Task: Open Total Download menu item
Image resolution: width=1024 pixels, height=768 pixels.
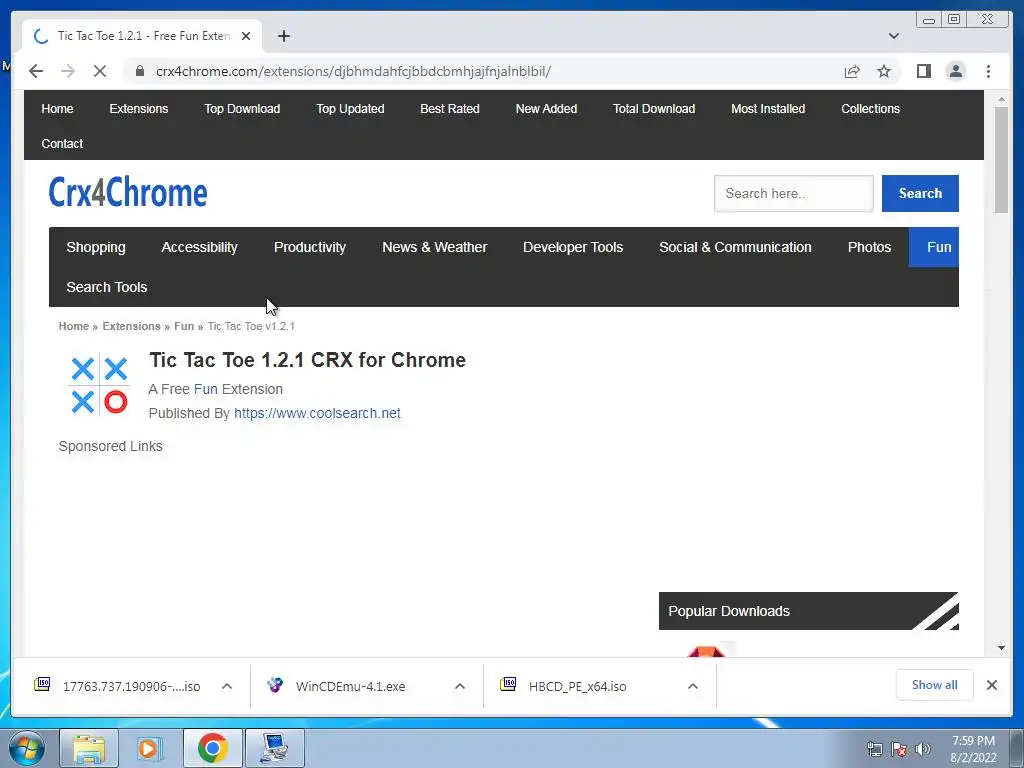Action: (x=654, y=108)
